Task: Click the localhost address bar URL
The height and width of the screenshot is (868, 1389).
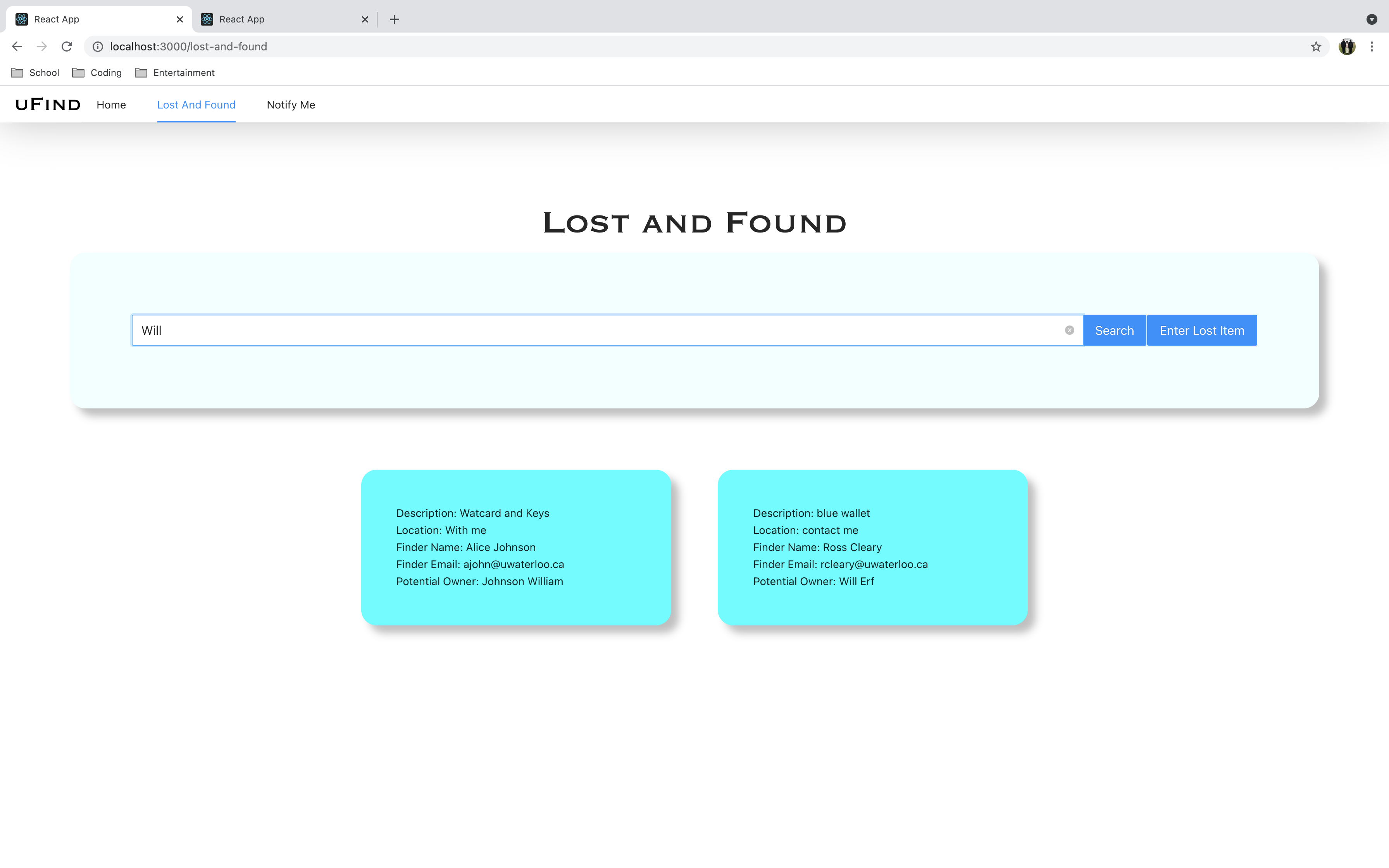Action: coord(188,46)
